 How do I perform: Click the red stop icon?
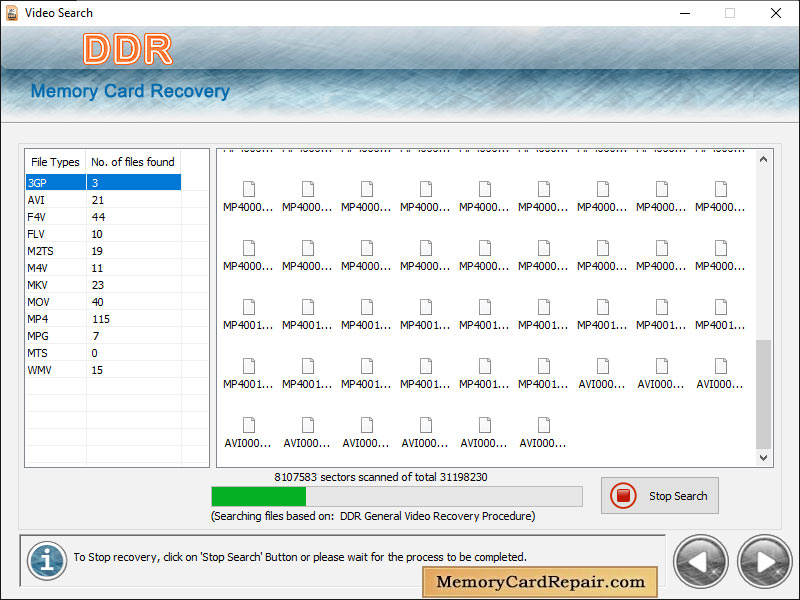coord(623,495)
